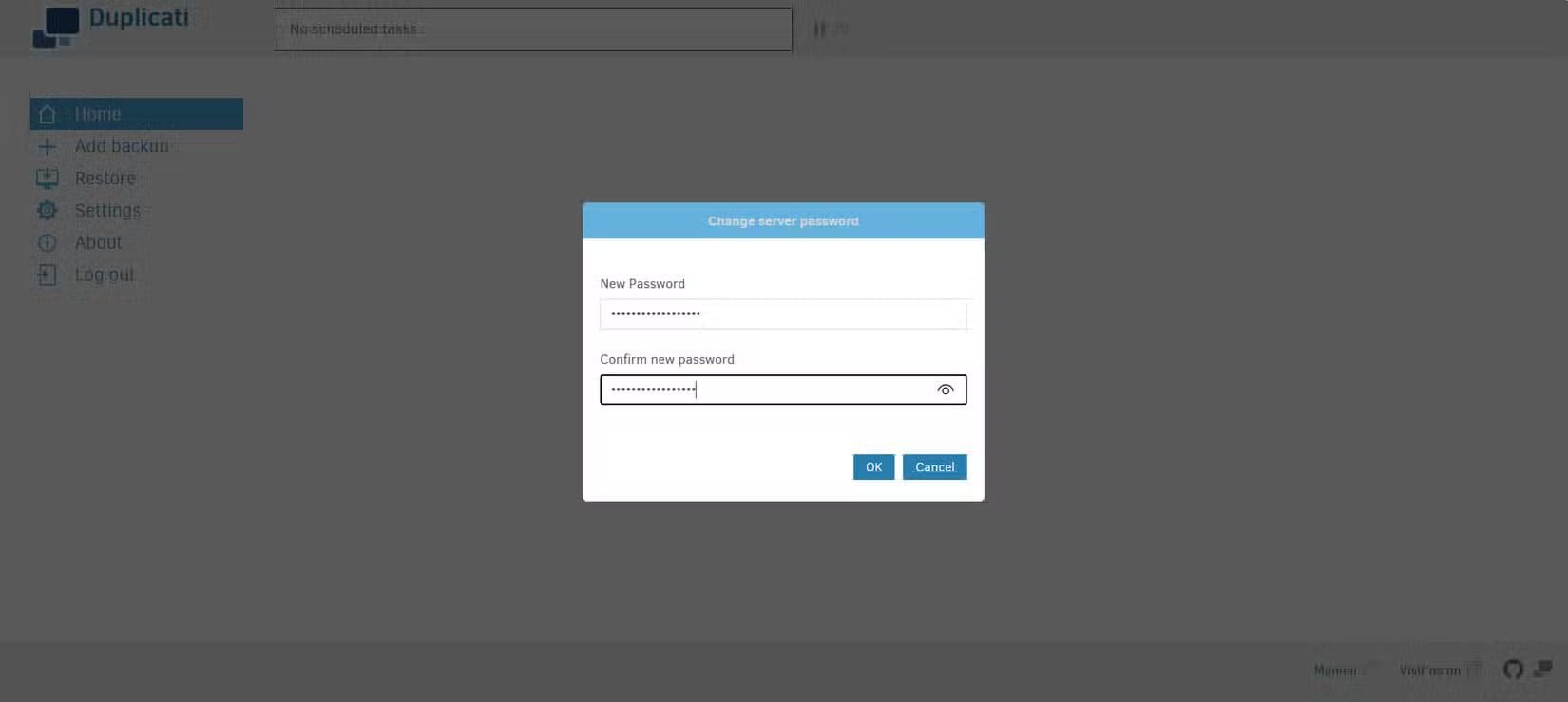Click the plus icon beside Add backup

(47, 146)
